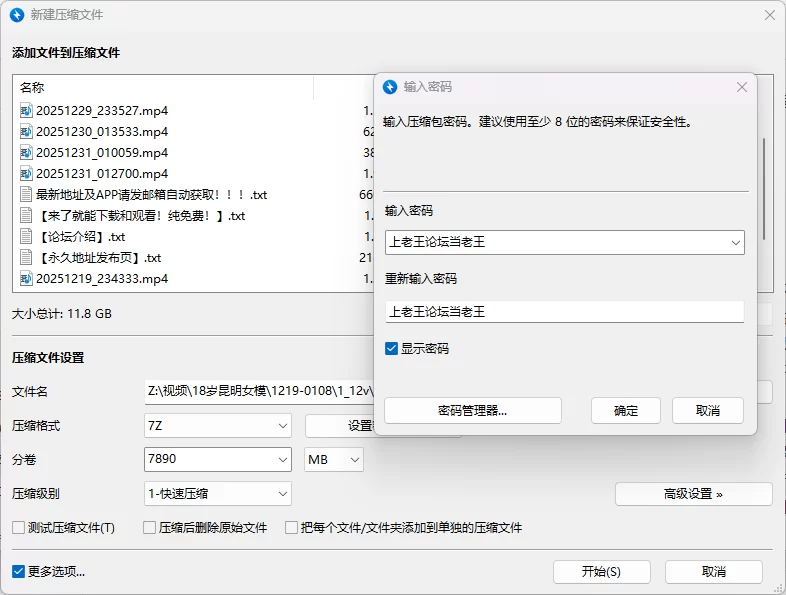786x595 pixels.
Task: Click the video icon for 20251229_233527.mp4
Action: 26,110
